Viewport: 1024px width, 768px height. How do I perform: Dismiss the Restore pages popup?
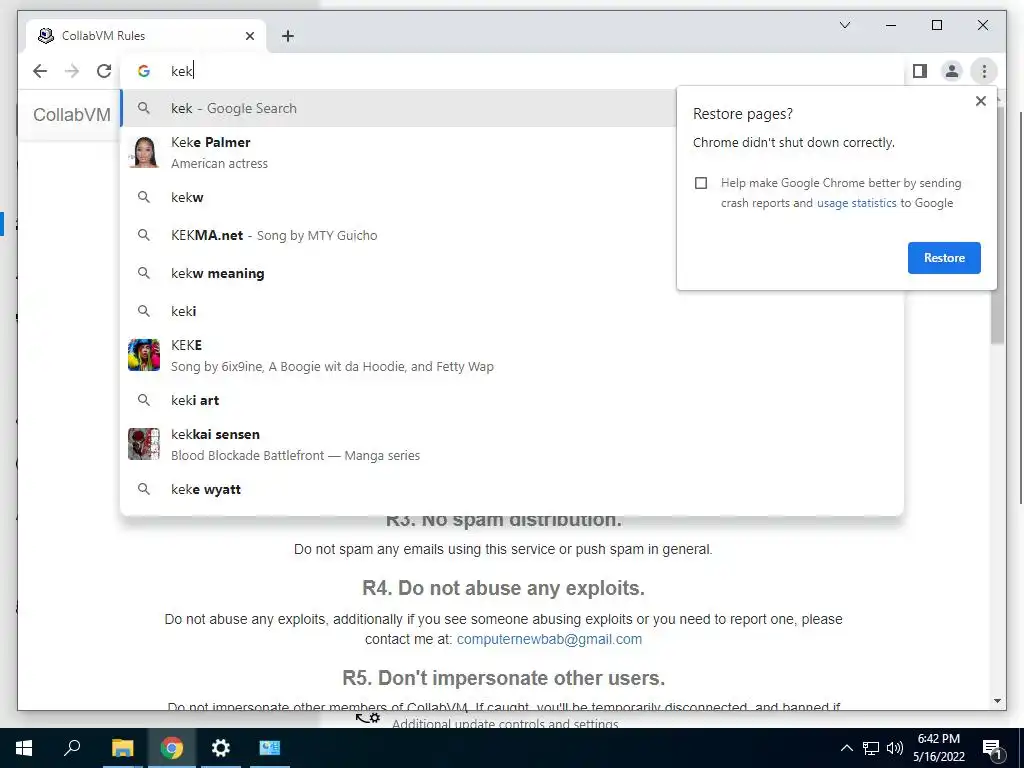(x=980, y=101)
